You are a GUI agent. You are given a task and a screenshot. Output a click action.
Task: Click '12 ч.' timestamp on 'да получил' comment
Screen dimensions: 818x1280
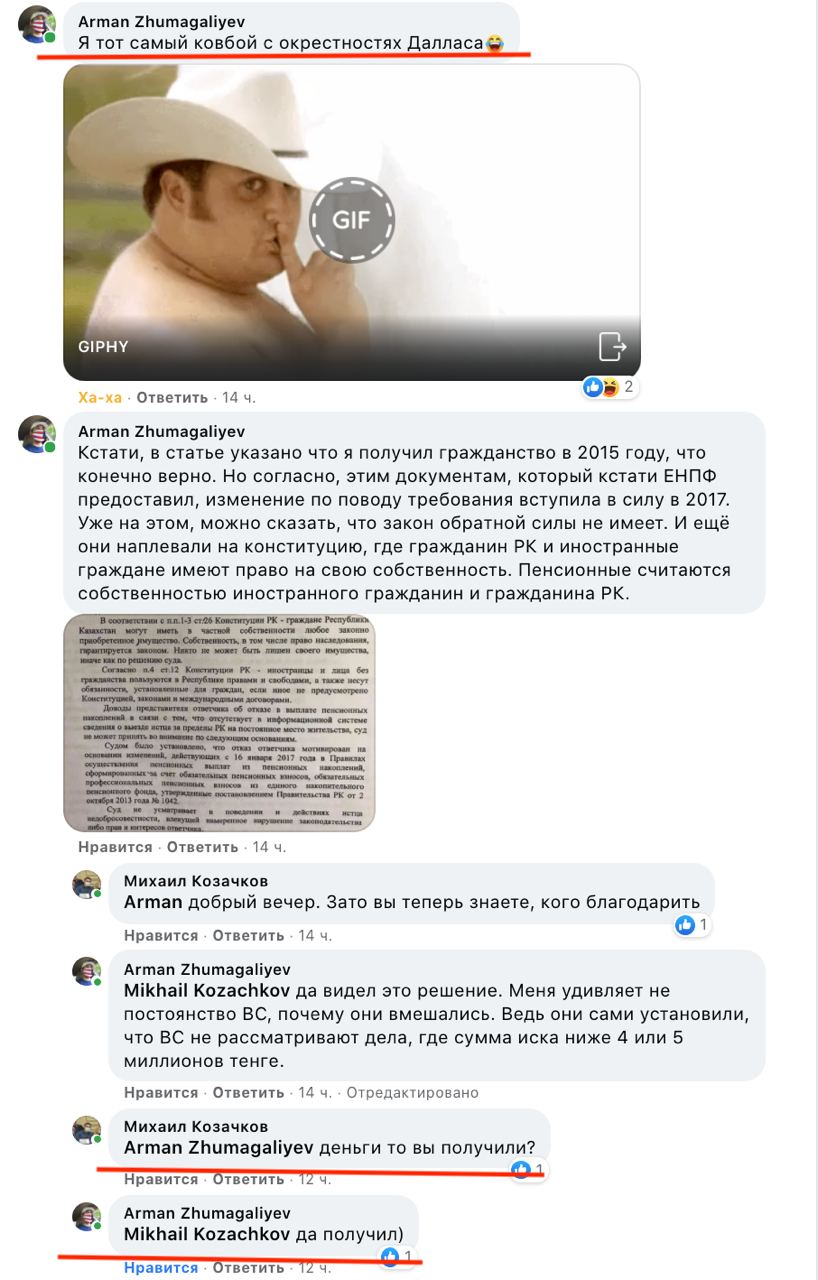(315, 1268)
